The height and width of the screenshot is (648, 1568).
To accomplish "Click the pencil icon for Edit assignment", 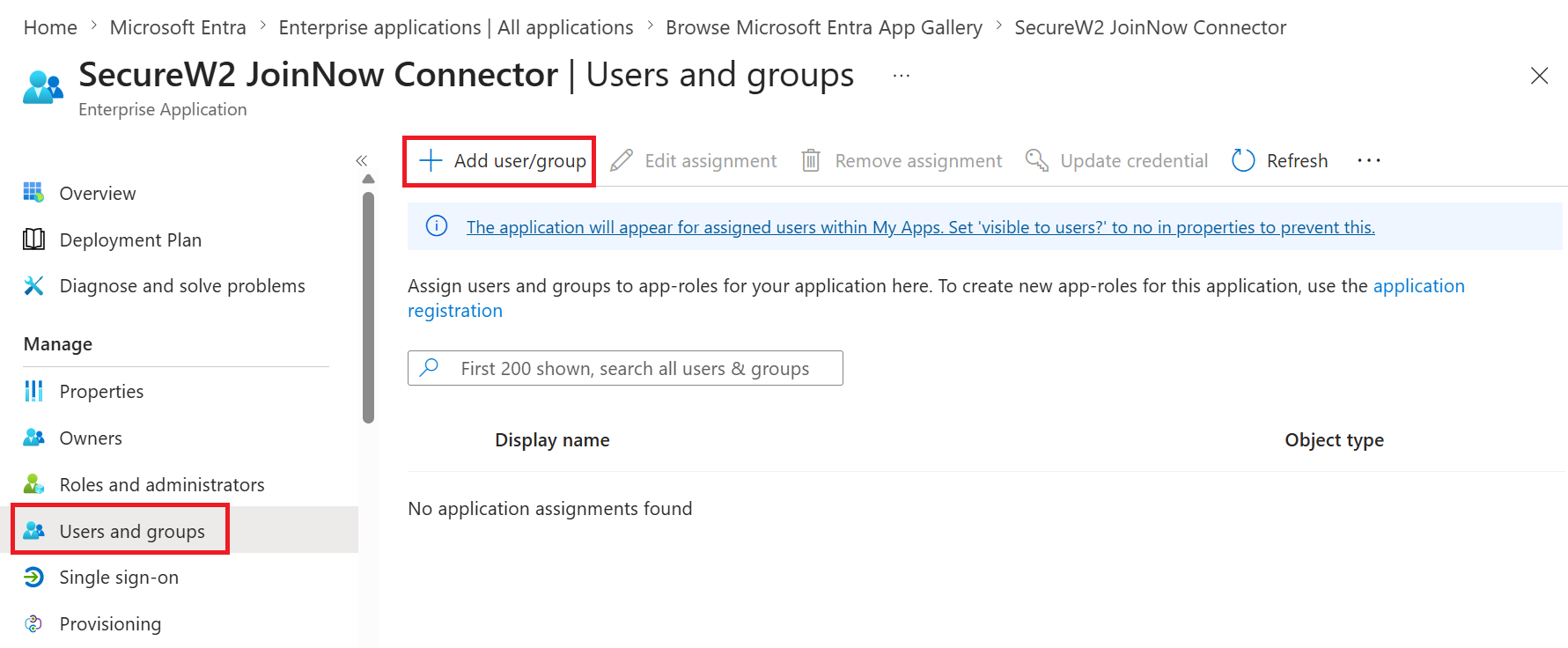I will coord(622,160).
